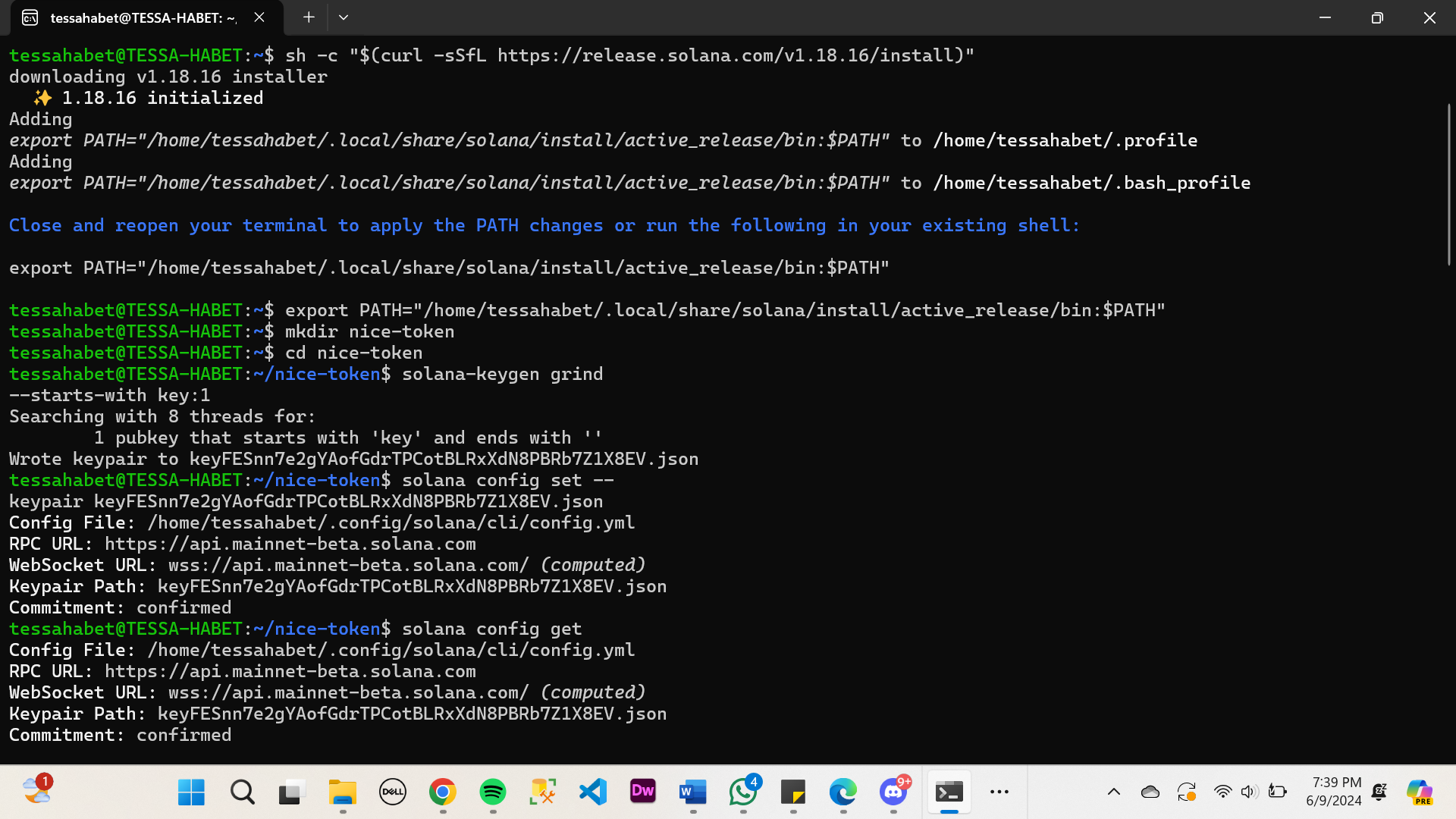Select the tessahabet@TESSA-HABET terminal tab

[143, 17]
